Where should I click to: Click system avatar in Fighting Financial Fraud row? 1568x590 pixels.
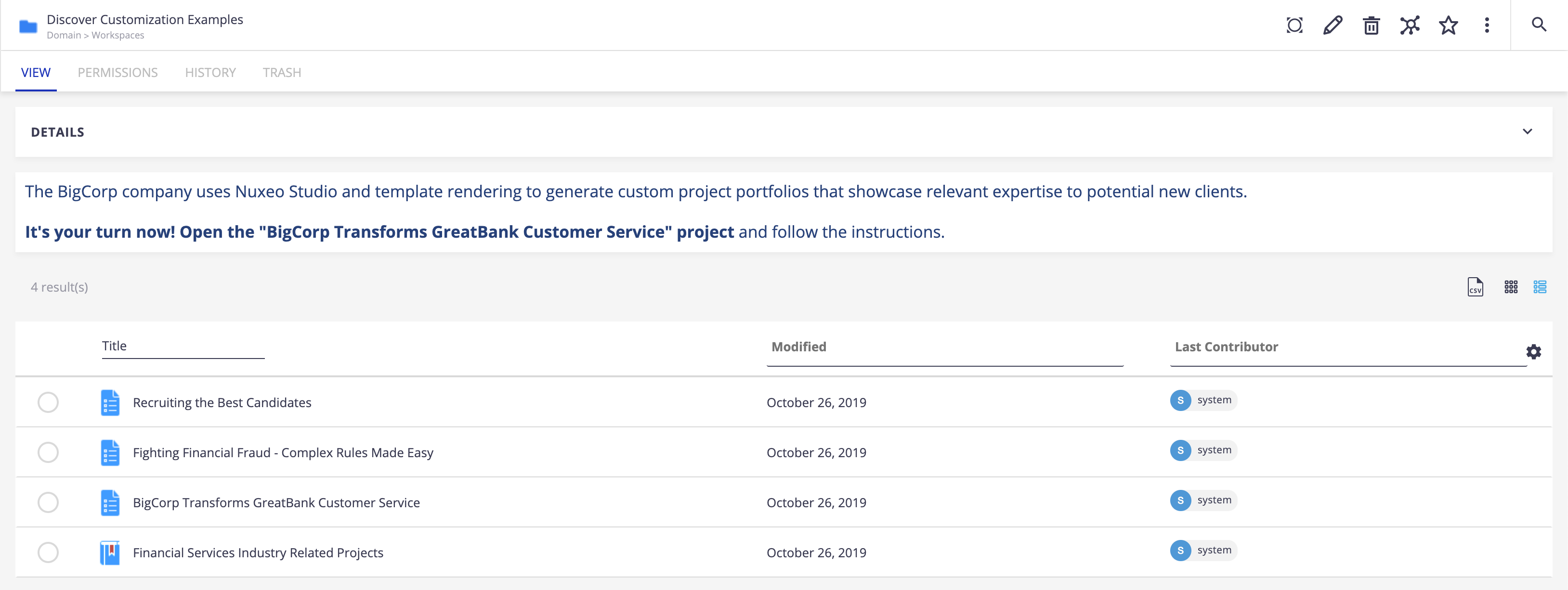[1180, 450]
